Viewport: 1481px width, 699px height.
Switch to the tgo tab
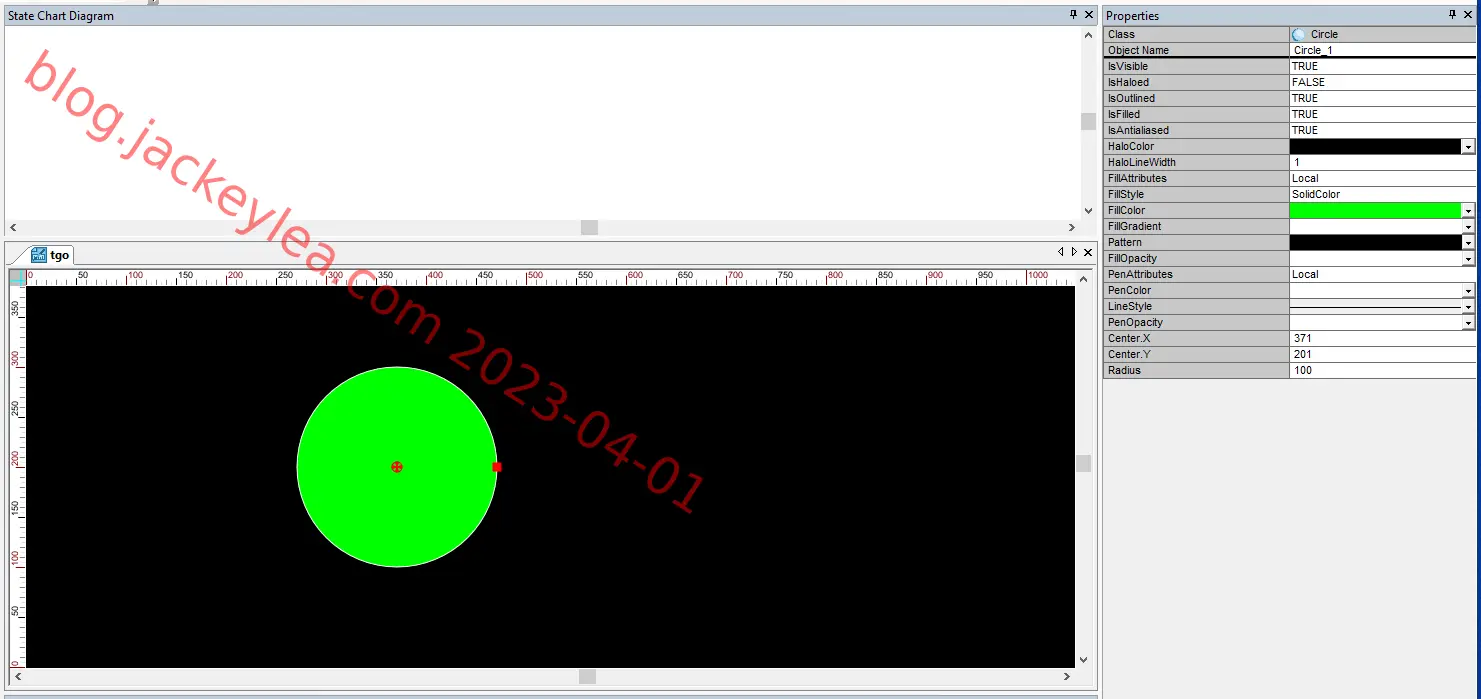point(51,255)
